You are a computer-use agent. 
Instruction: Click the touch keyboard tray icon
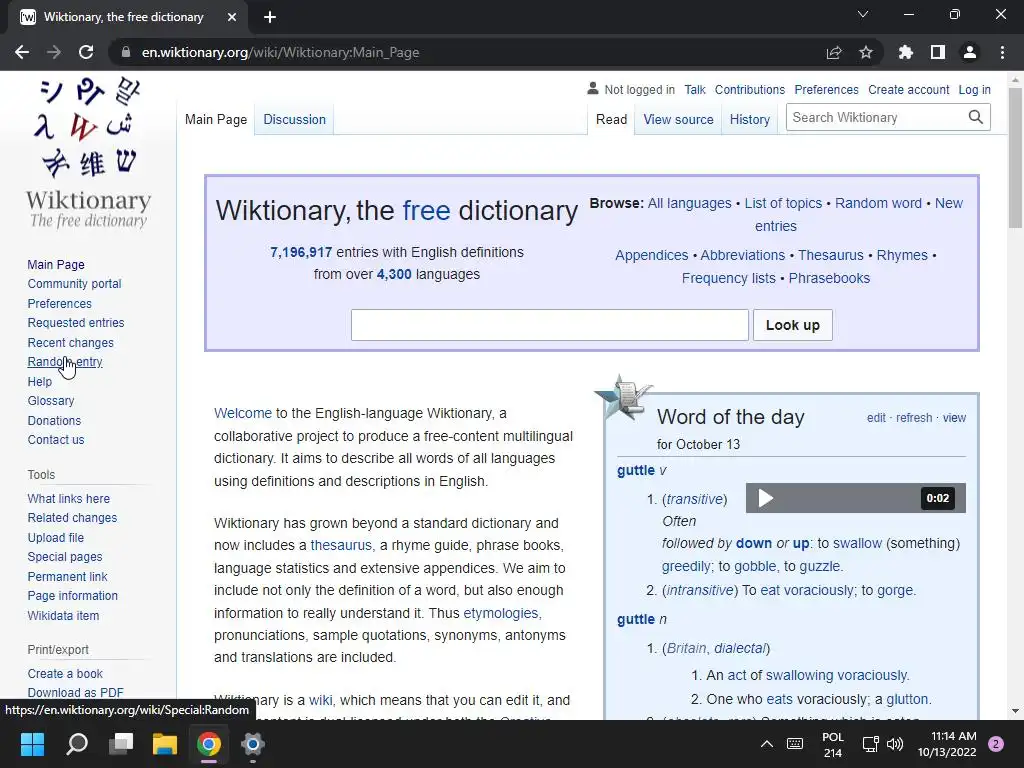click(795, 744)
